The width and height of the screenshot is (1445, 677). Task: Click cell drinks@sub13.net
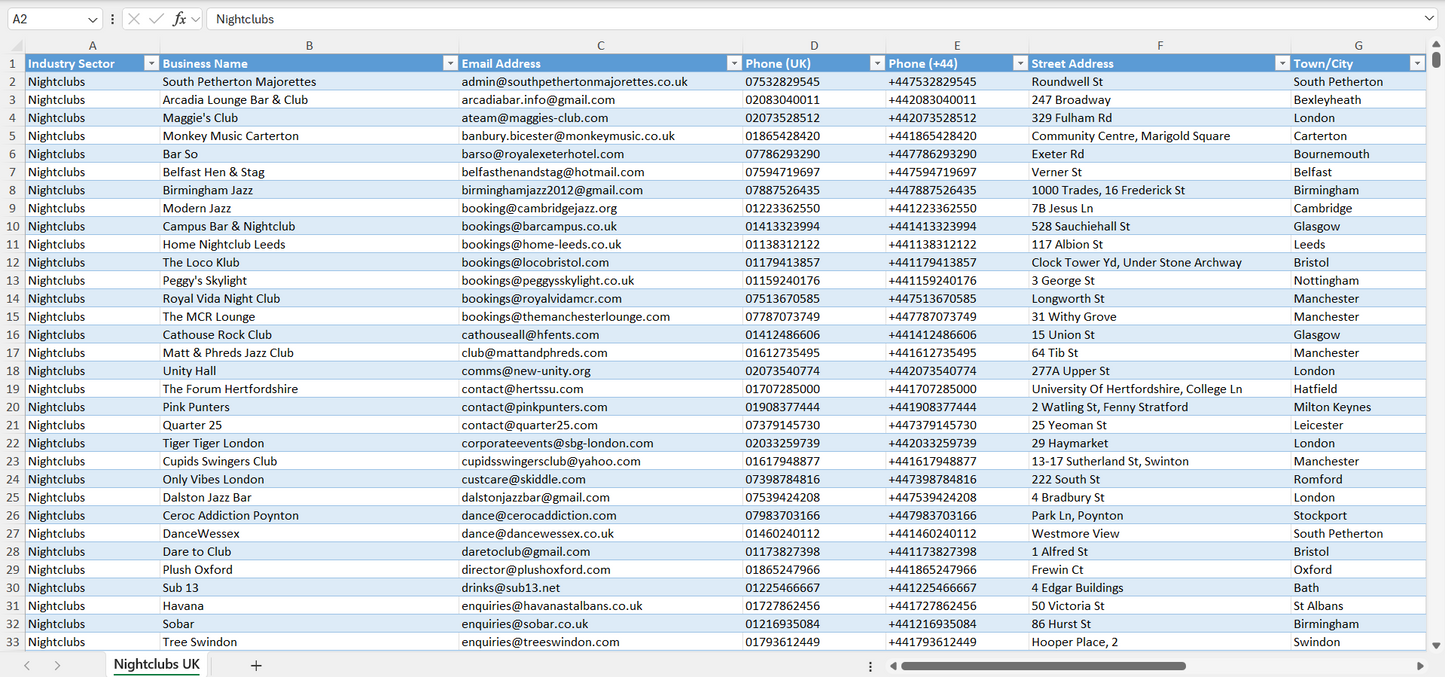click(x=601, y=588)
